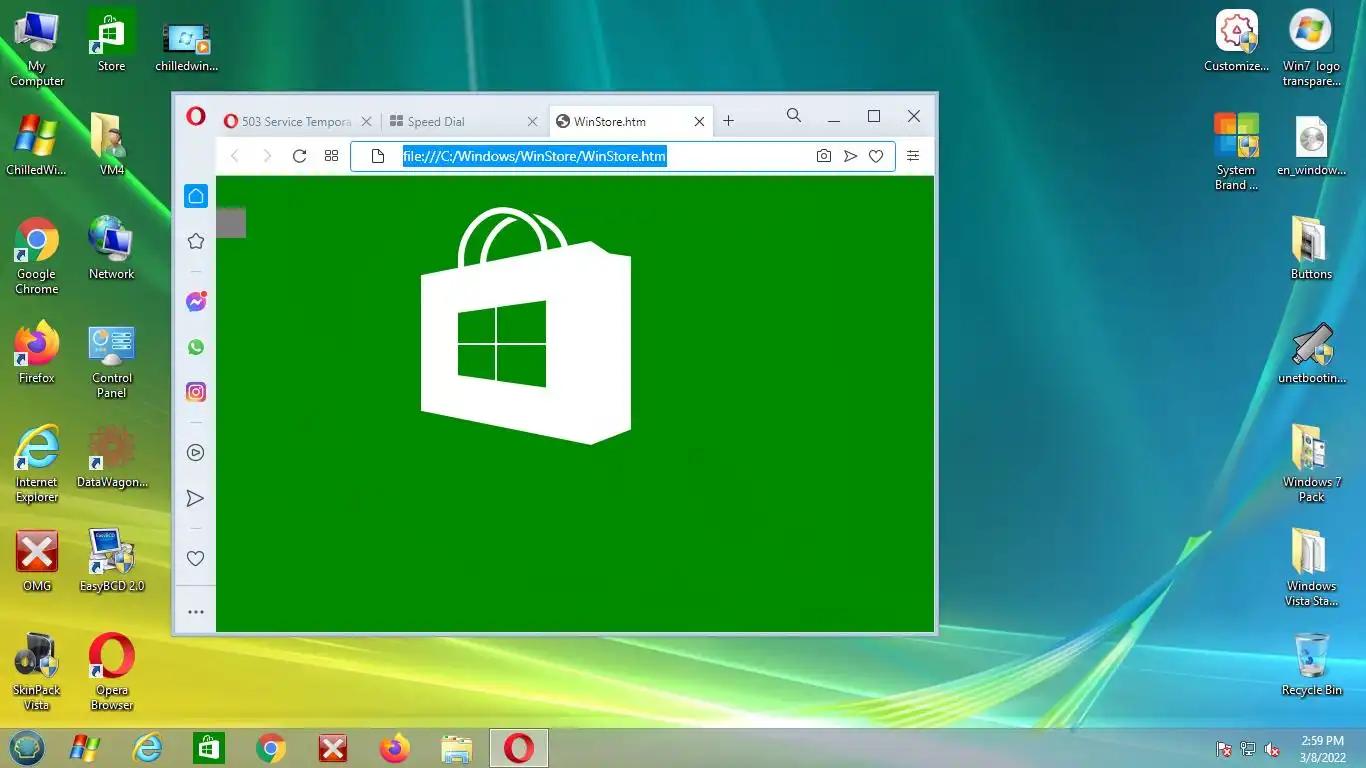Image resolution: width=1366 pixels, height=768 pixels.
Task: Open the Opera menu logo button
Action: [196, 117]
